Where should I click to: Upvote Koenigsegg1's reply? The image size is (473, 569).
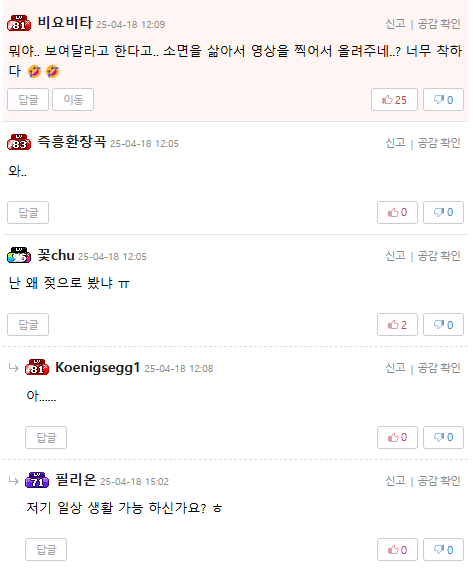tap(397, 437)
